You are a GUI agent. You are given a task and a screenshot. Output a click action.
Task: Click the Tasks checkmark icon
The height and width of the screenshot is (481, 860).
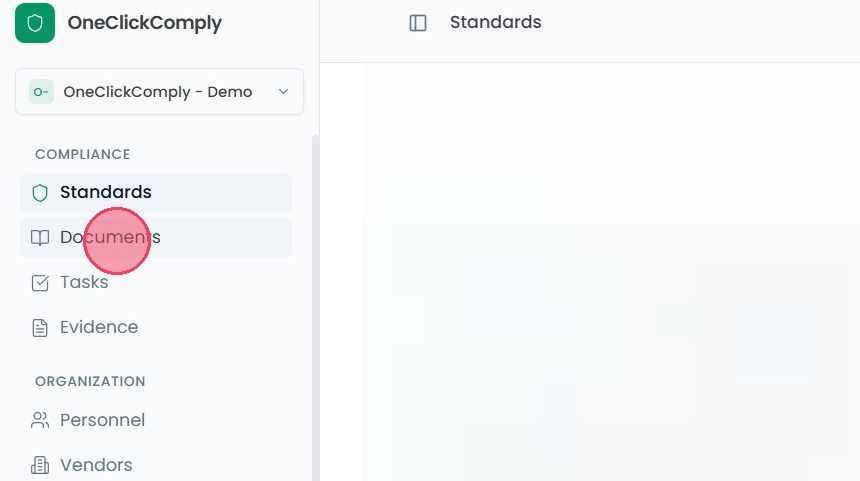(40, 282)
